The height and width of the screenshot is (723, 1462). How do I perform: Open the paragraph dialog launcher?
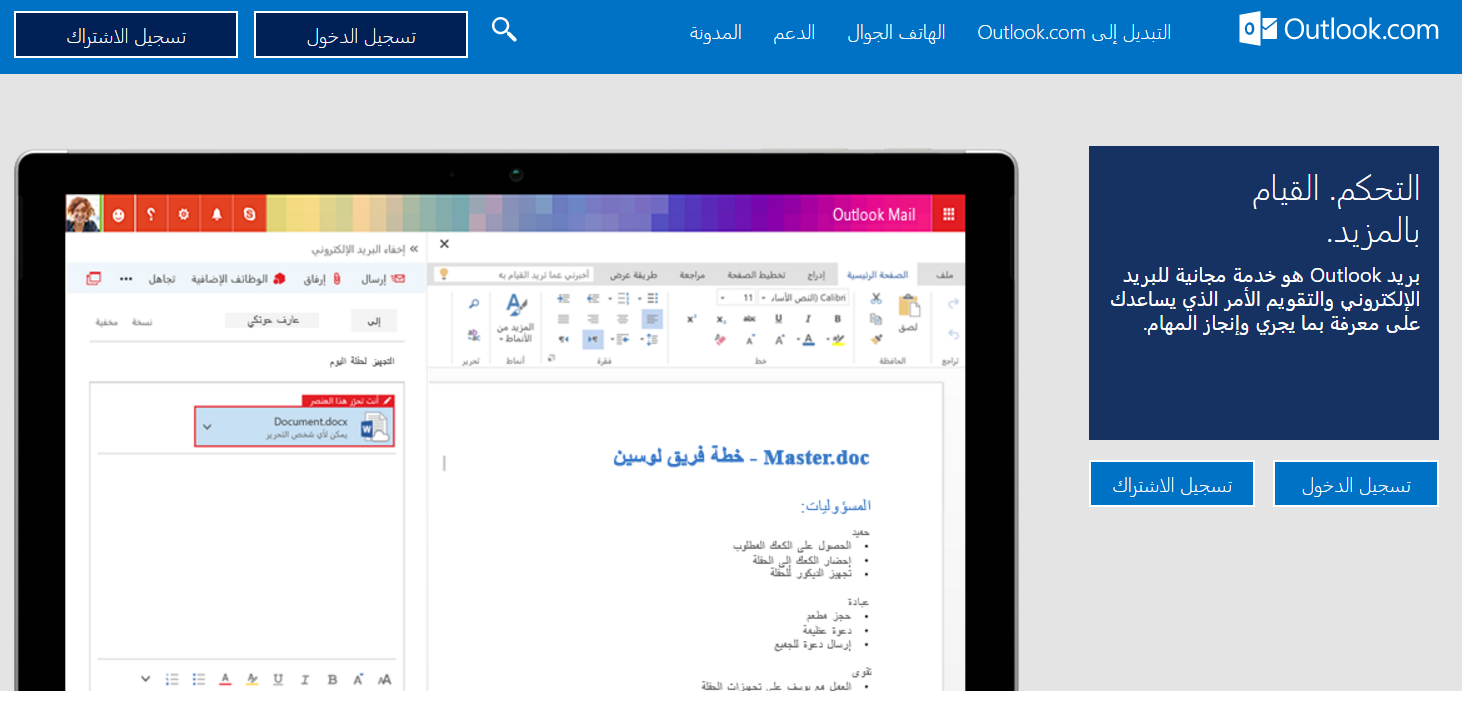point(551,358)
